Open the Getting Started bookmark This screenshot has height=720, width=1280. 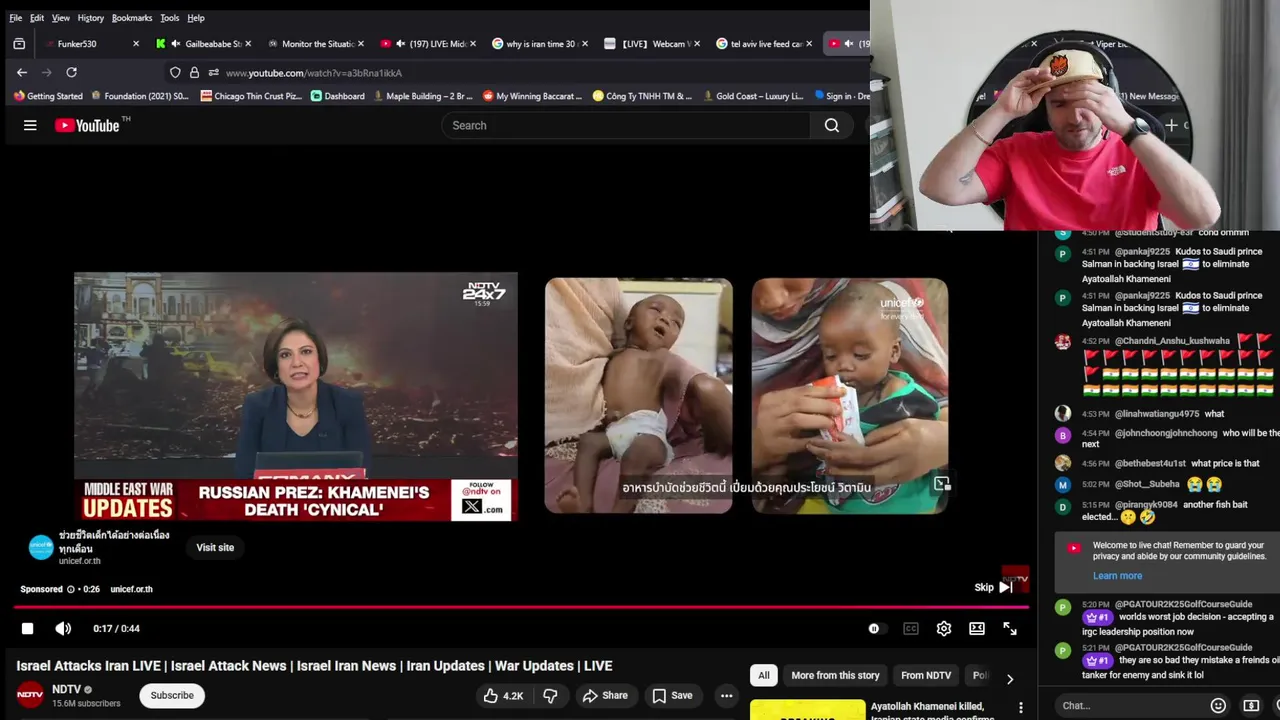click(48, 96)
